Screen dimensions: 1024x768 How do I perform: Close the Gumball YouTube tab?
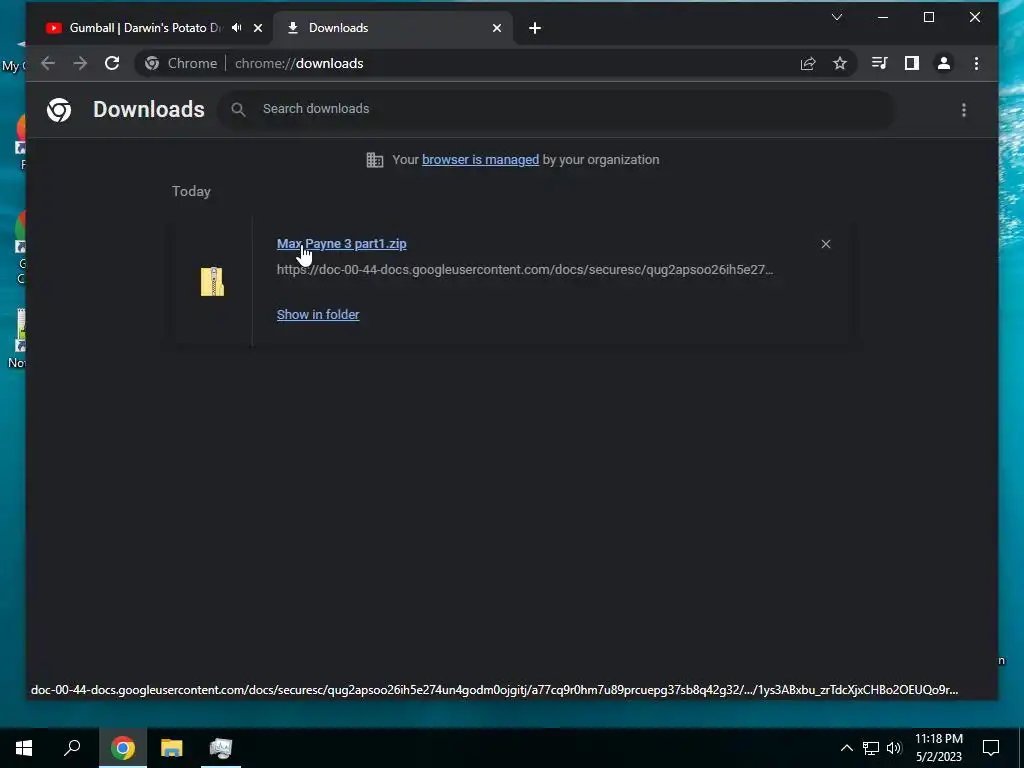pyautogui.click(x=258, y=28)
